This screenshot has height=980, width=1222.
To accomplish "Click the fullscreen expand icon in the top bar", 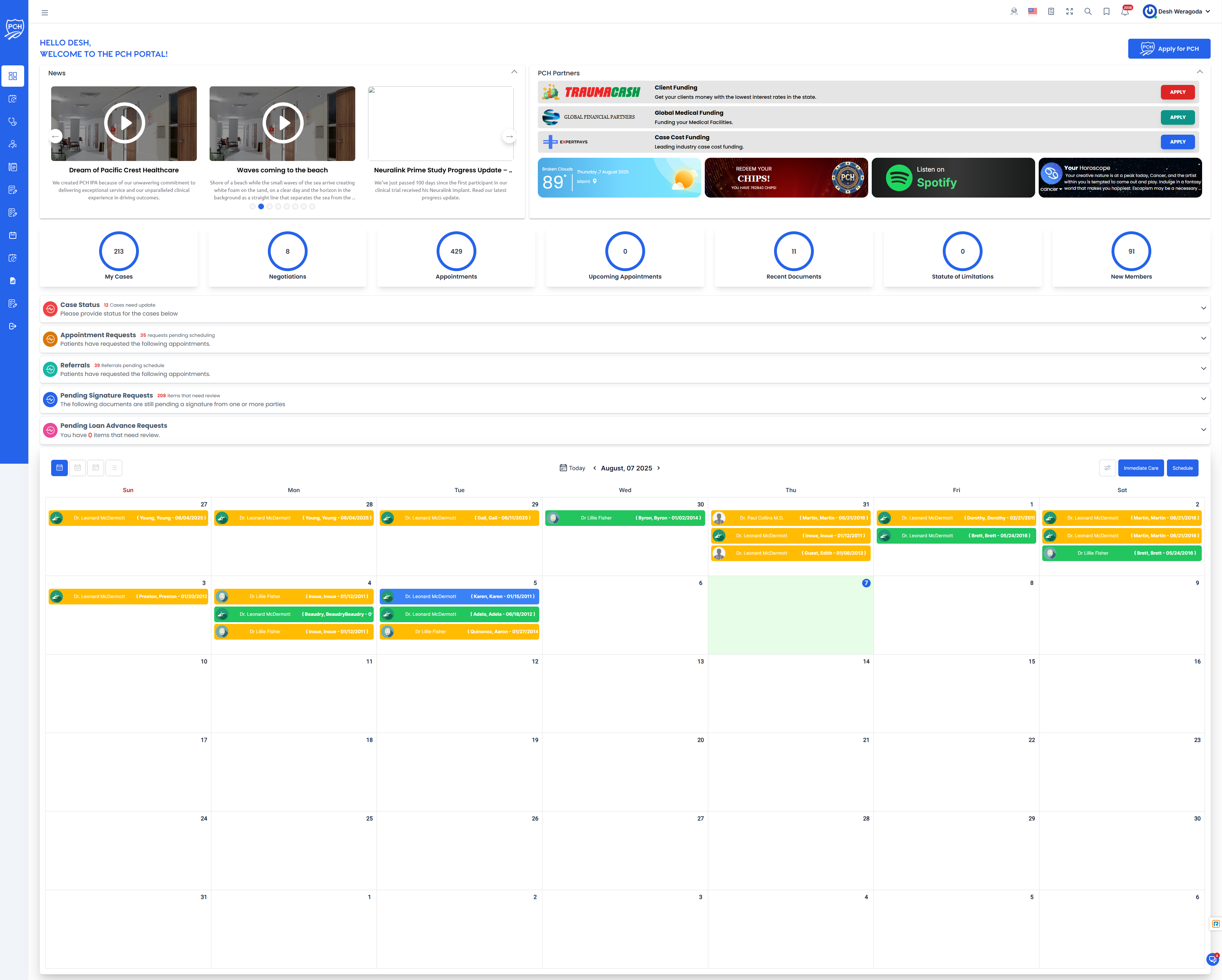I will (x=1070, y=11).
